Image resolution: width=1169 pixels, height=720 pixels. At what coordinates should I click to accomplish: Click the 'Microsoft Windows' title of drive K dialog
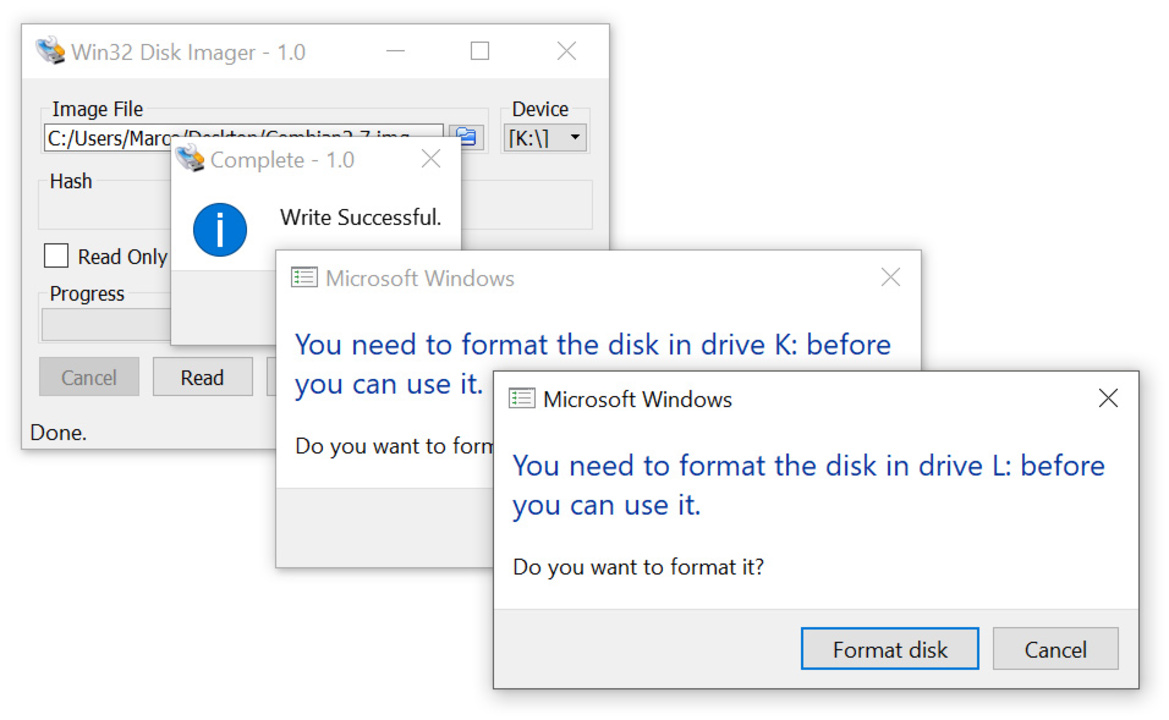tap(420, 278)
